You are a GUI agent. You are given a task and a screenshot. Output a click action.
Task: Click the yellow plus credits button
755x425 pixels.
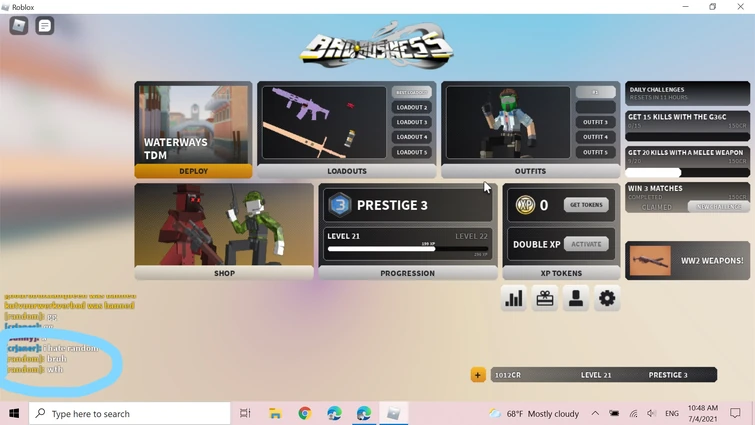(x=478, y=375)
